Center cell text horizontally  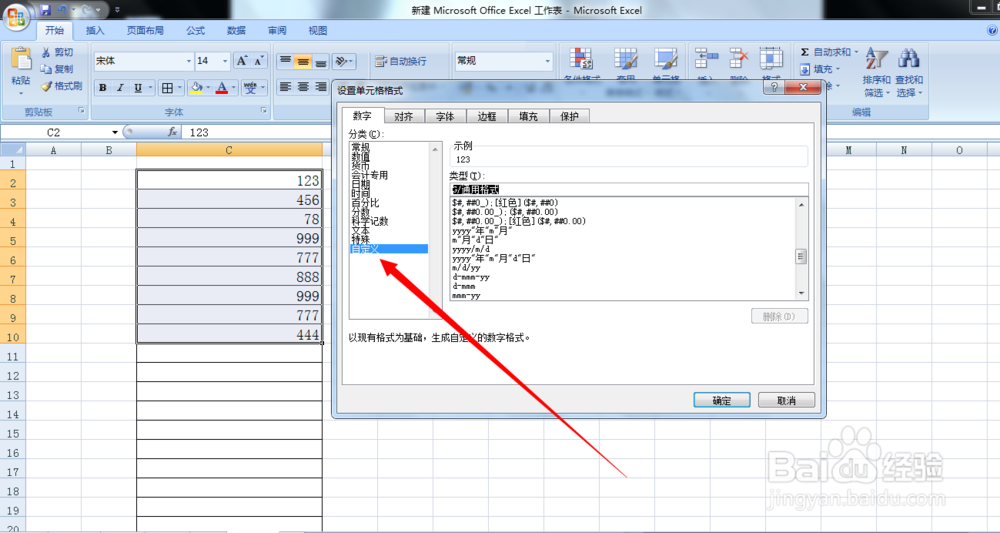[x=303, y=87]
